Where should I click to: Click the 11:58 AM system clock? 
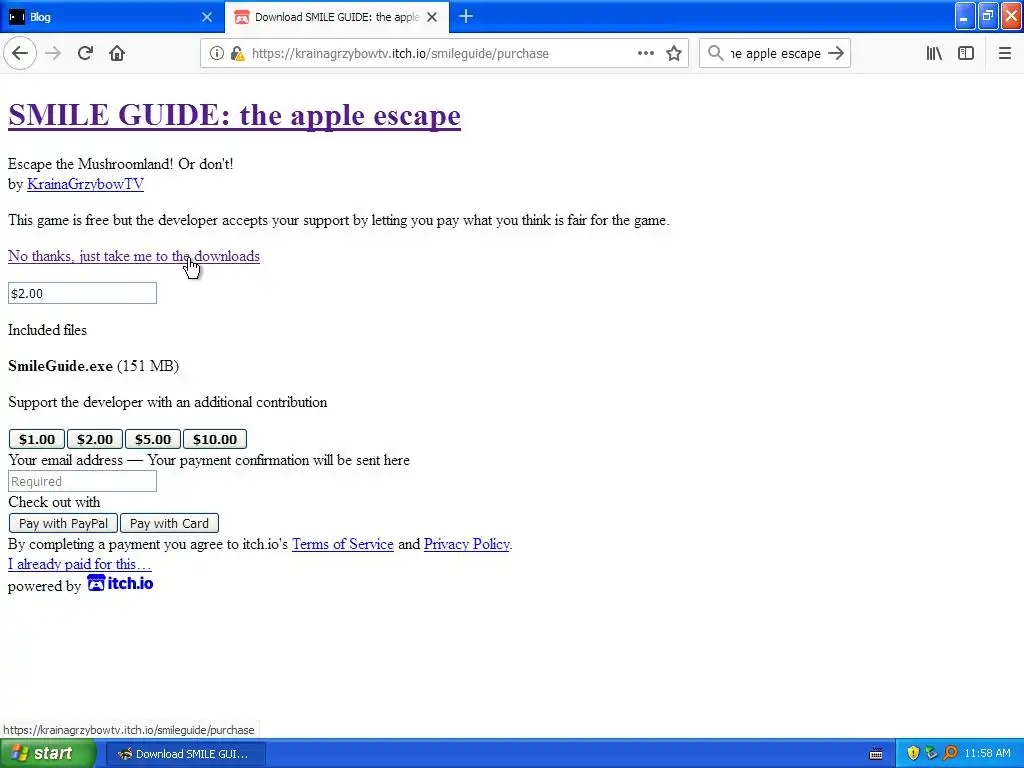[987, 754]
